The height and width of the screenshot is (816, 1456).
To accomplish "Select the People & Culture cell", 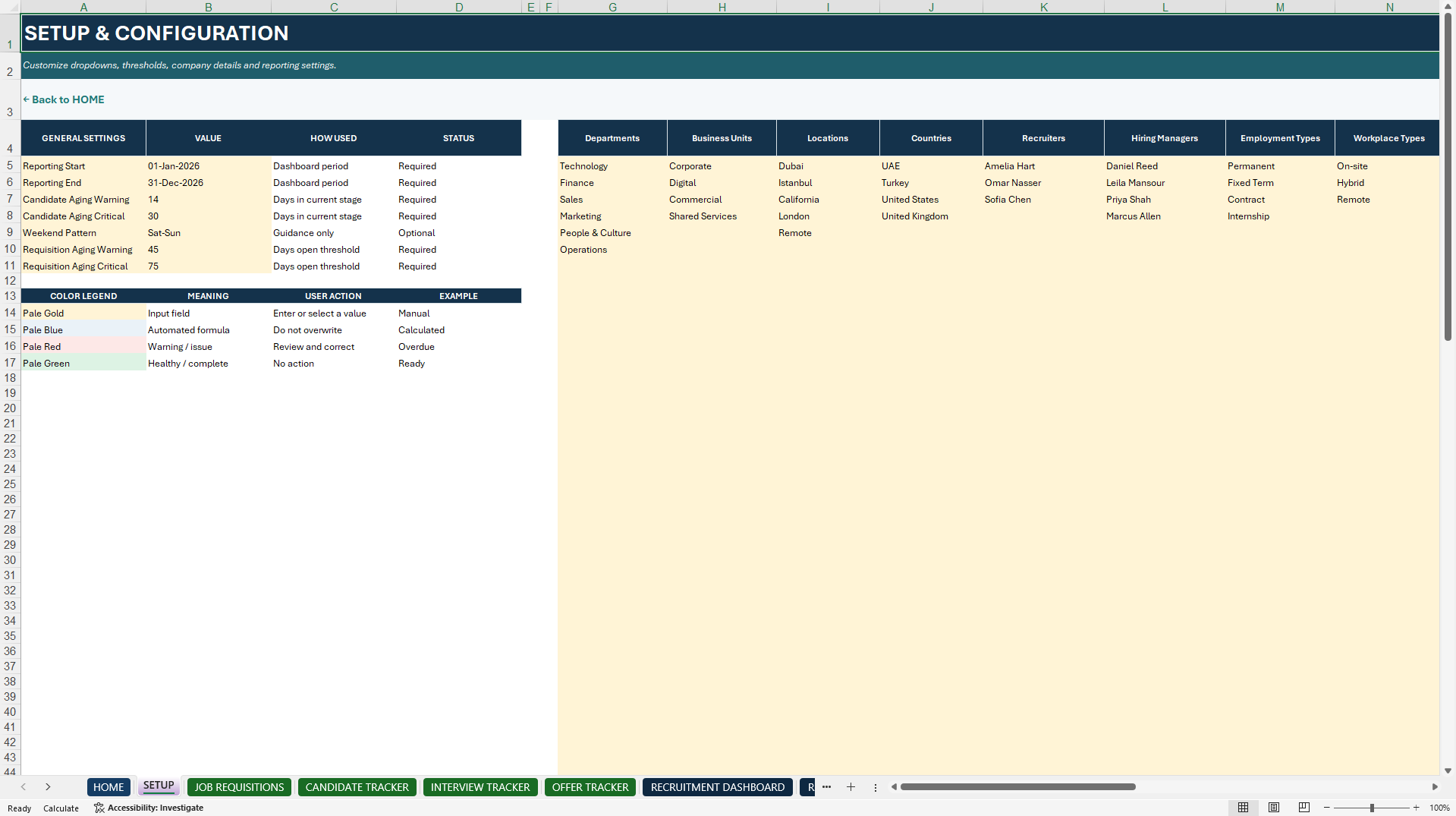I will pyautogui.click(x=612, y=233).
